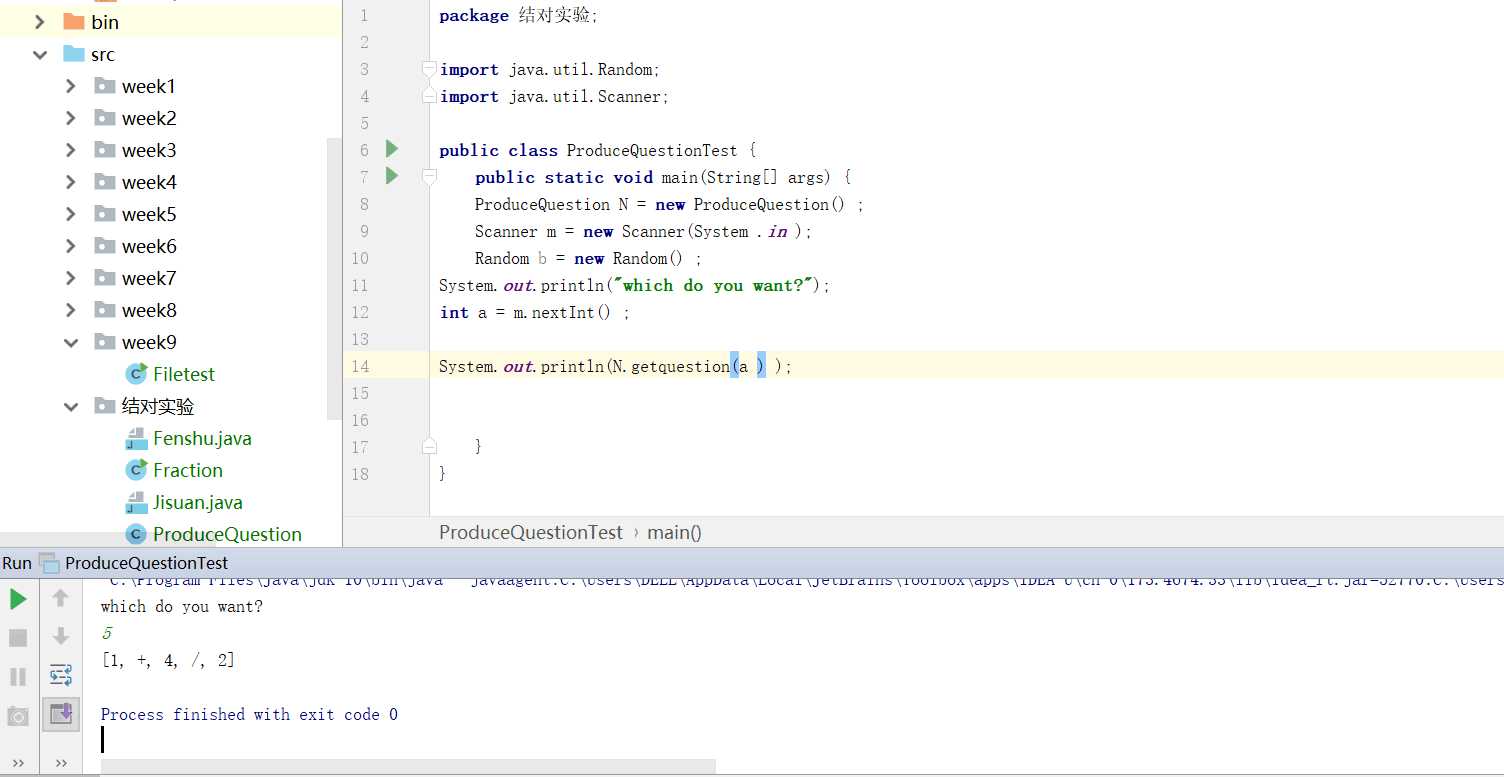Expand the week6 folder
1504x777 pixels.
(70, 246)
